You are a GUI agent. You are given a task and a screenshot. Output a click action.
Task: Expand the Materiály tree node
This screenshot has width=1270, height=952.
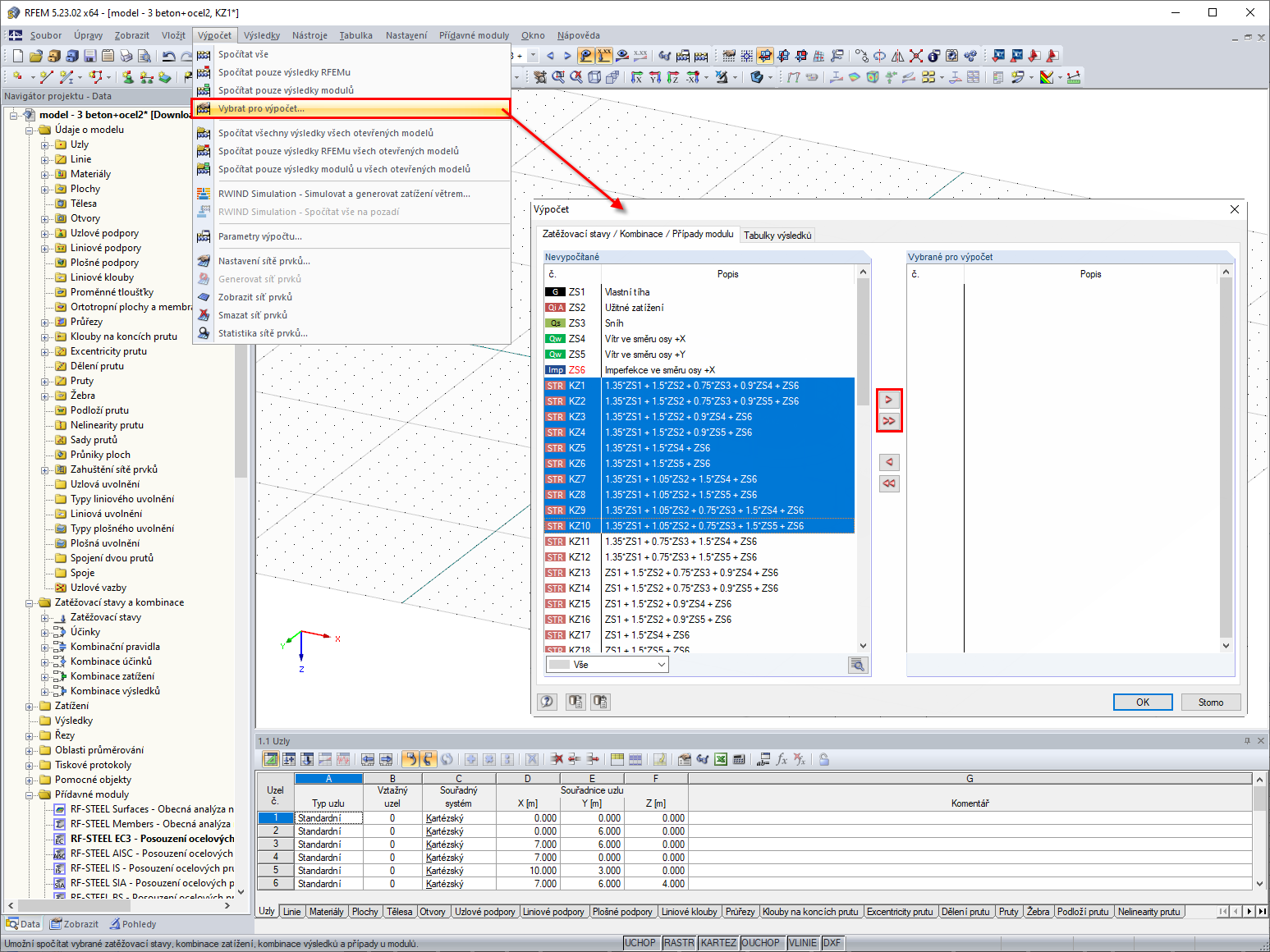coord(46,174)
